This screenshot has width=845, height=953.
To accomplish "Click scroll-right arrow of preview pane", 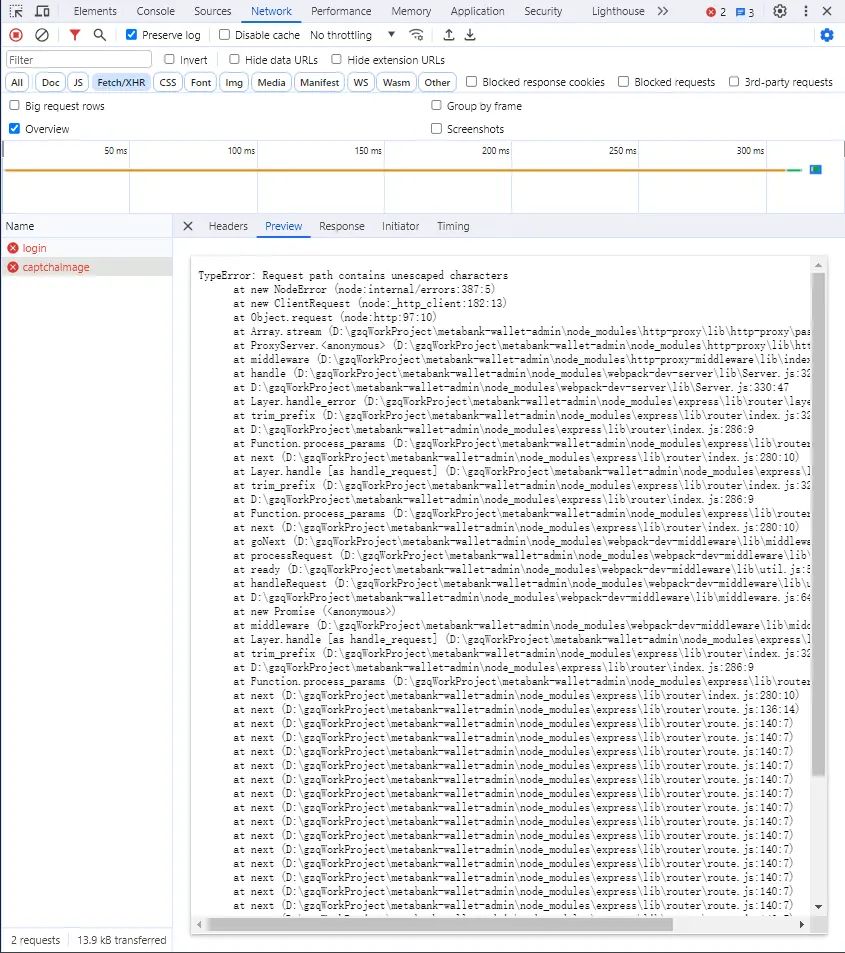I will pos(802,924).
